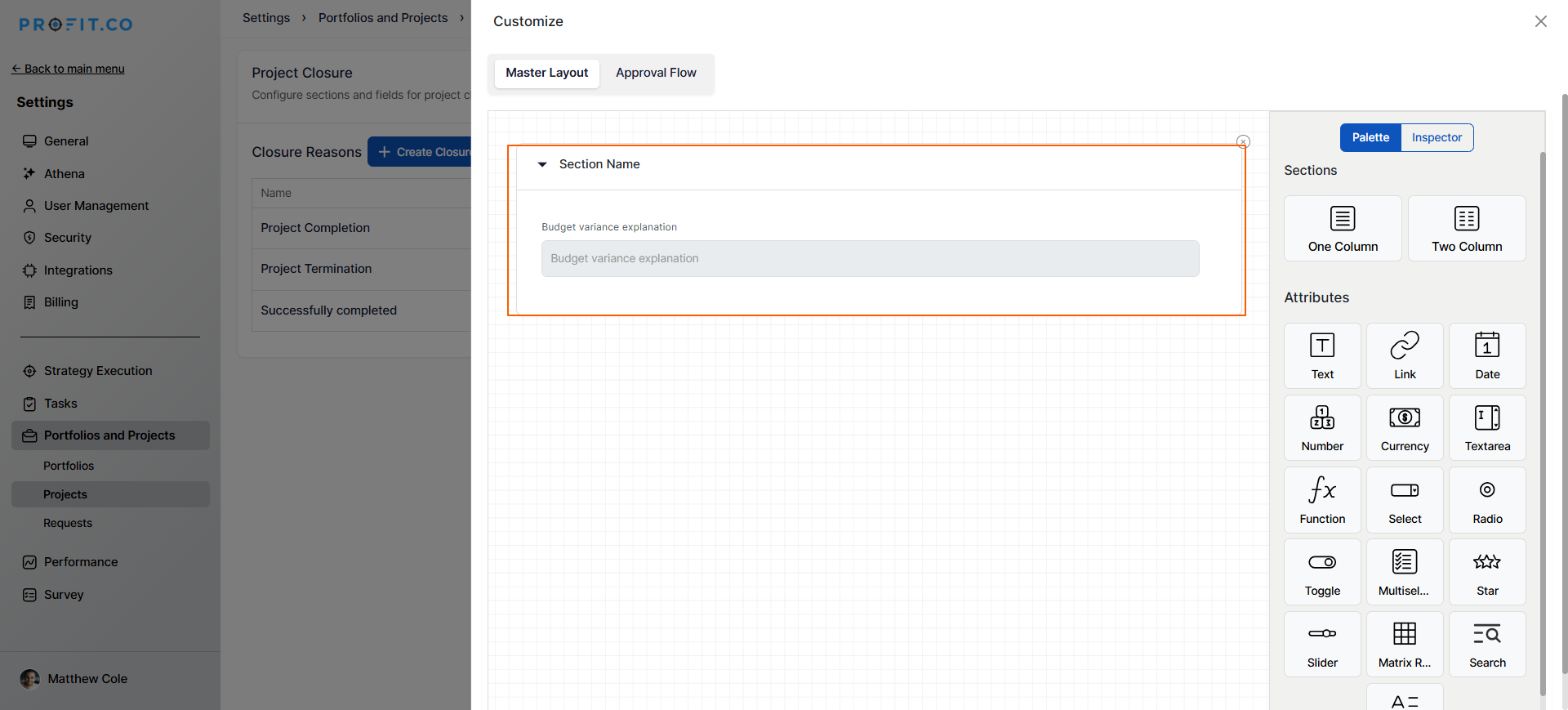Select Successfully completed closure reason row
This screenshot has height=710, width=1568.
click(362, 310)
